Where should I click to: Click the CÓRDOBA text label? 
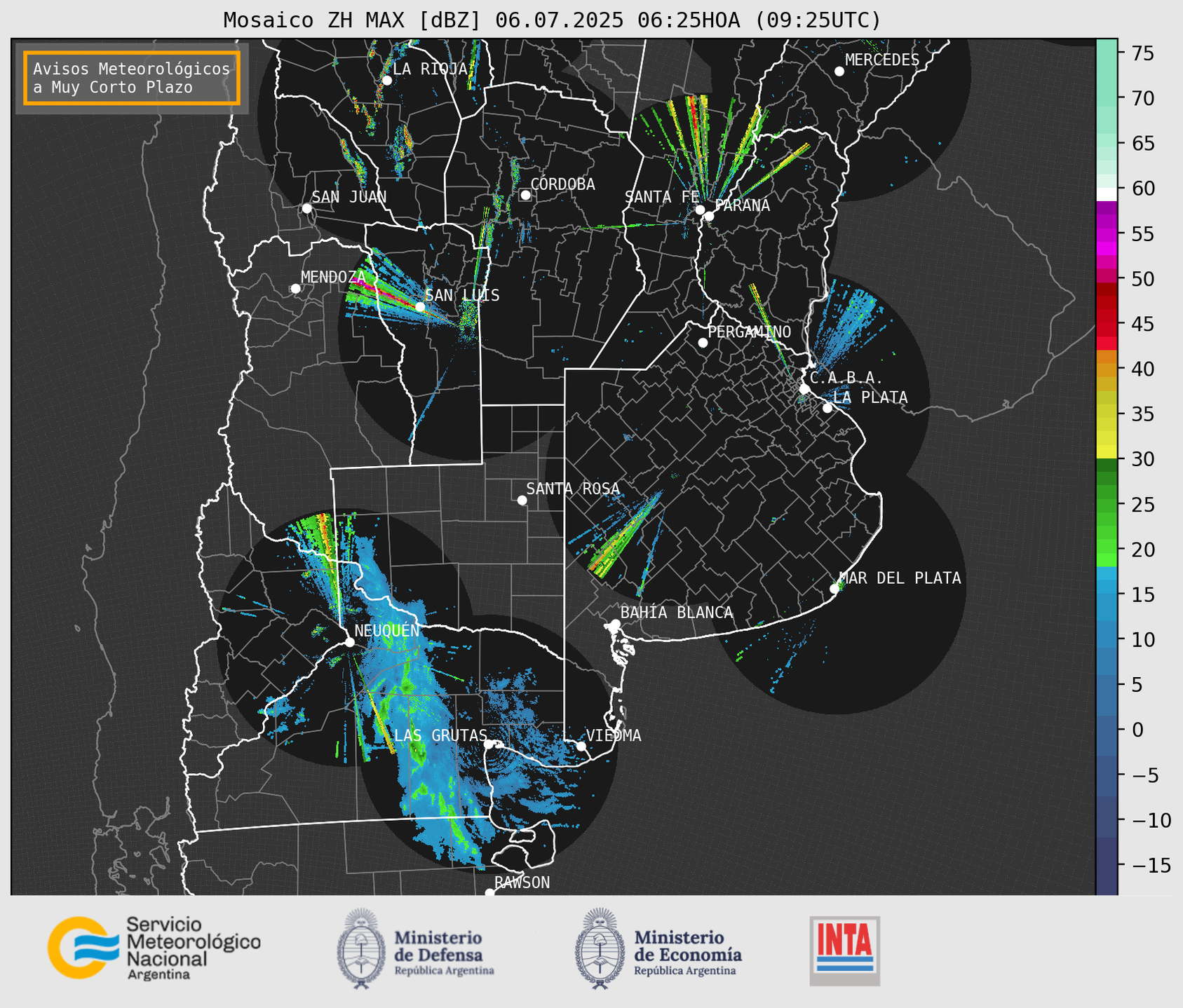[x=562, y=184]
